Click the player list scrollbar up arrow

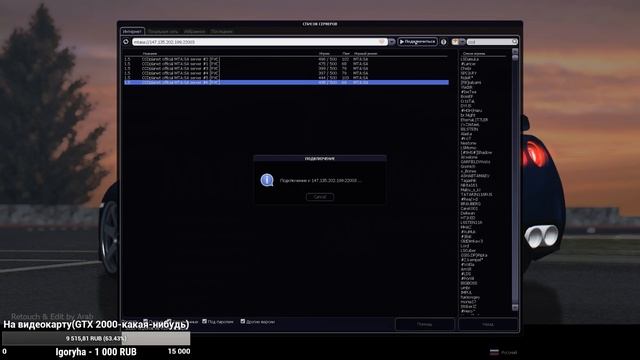[515, 51]
